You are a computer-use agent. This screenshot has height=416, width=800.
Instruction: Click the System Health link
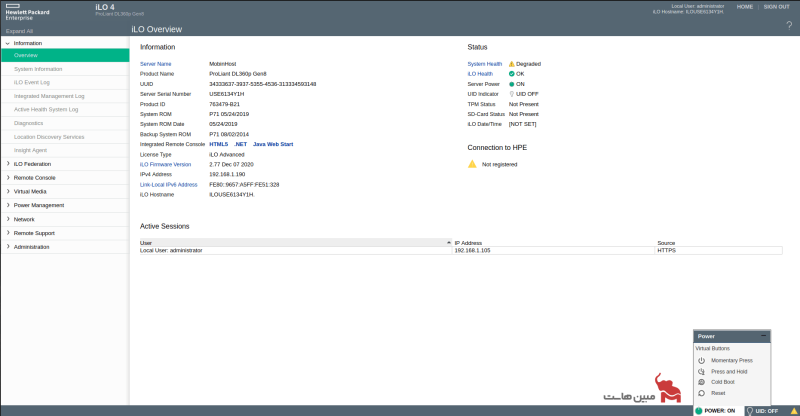pos(485,64)
